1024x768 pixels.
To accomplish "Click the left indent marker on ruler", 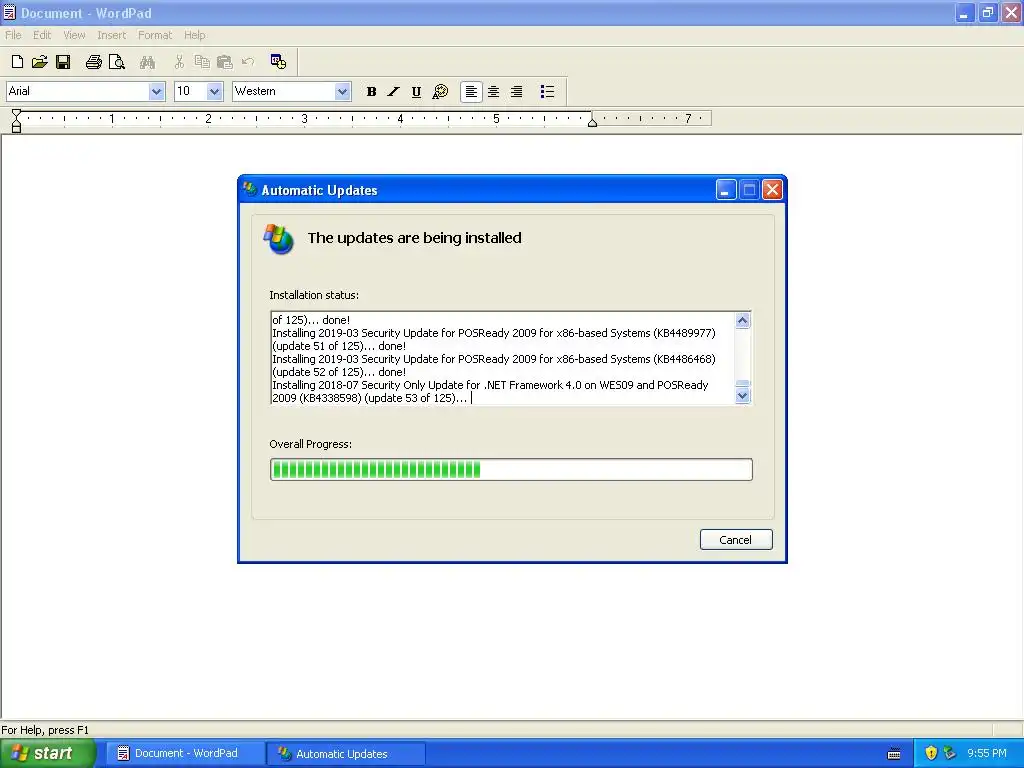I will [16, 127].
